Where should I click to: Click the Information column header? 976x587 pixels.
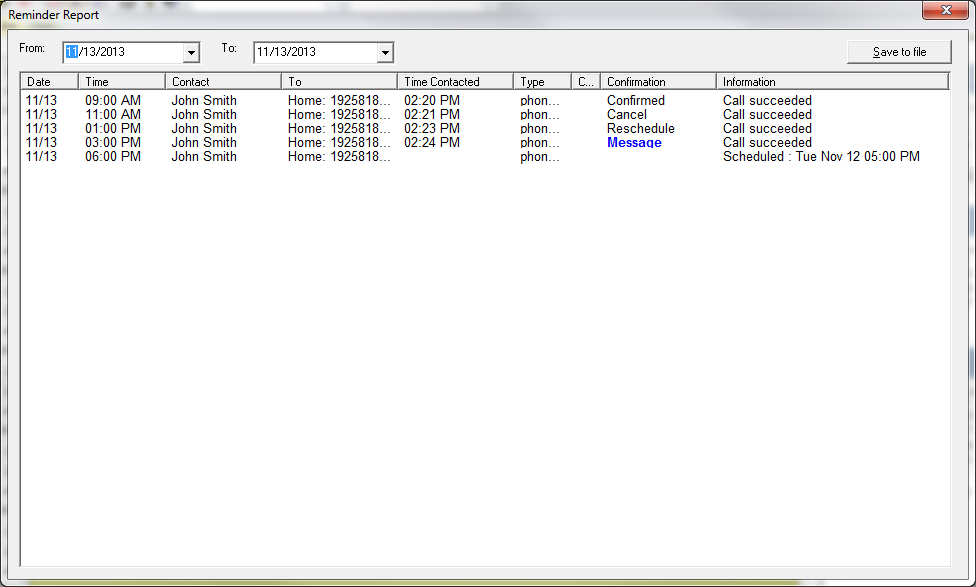coord(831,82)
